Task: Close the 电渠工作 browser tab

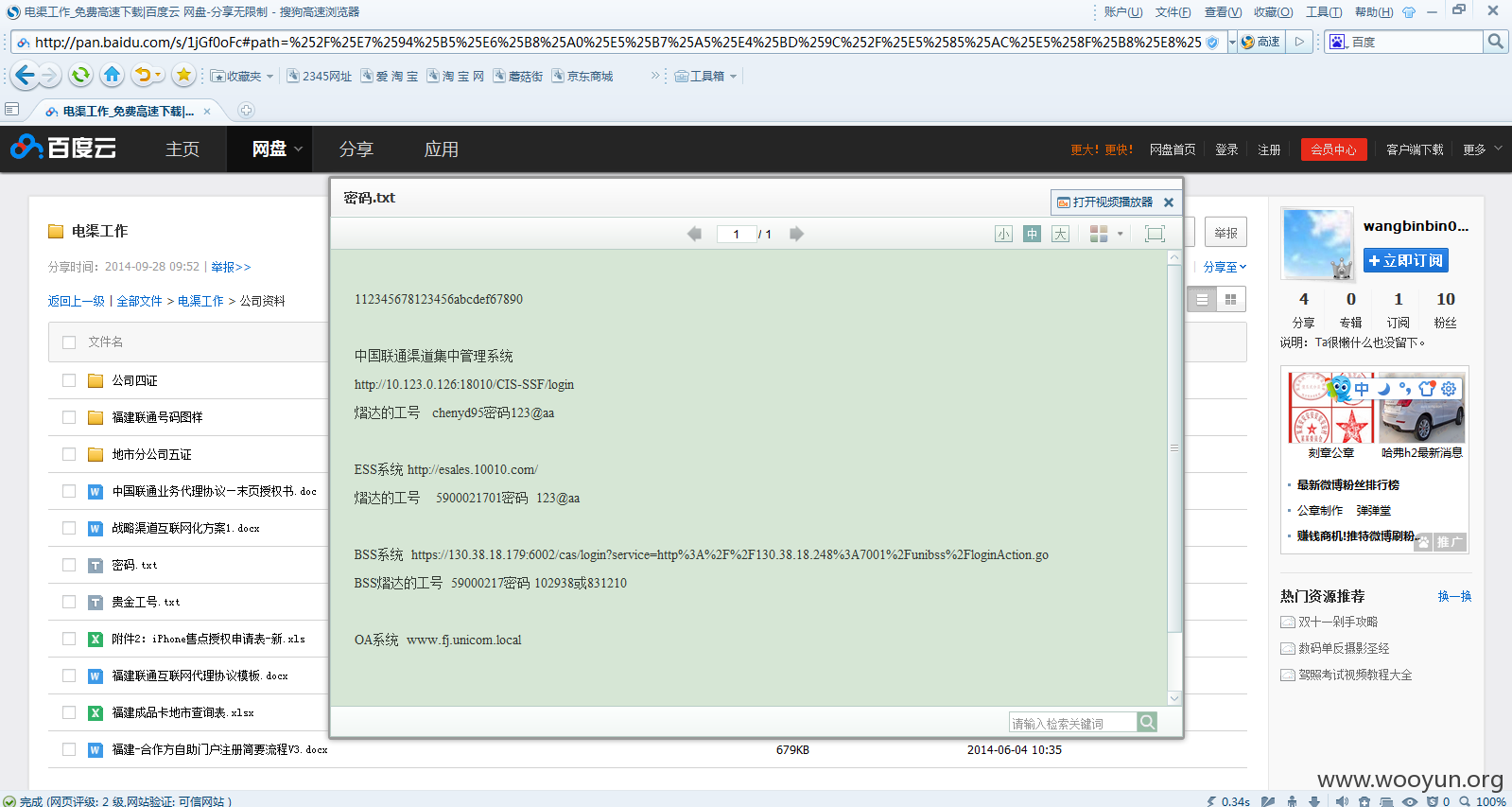Action: tap(207, 112)
